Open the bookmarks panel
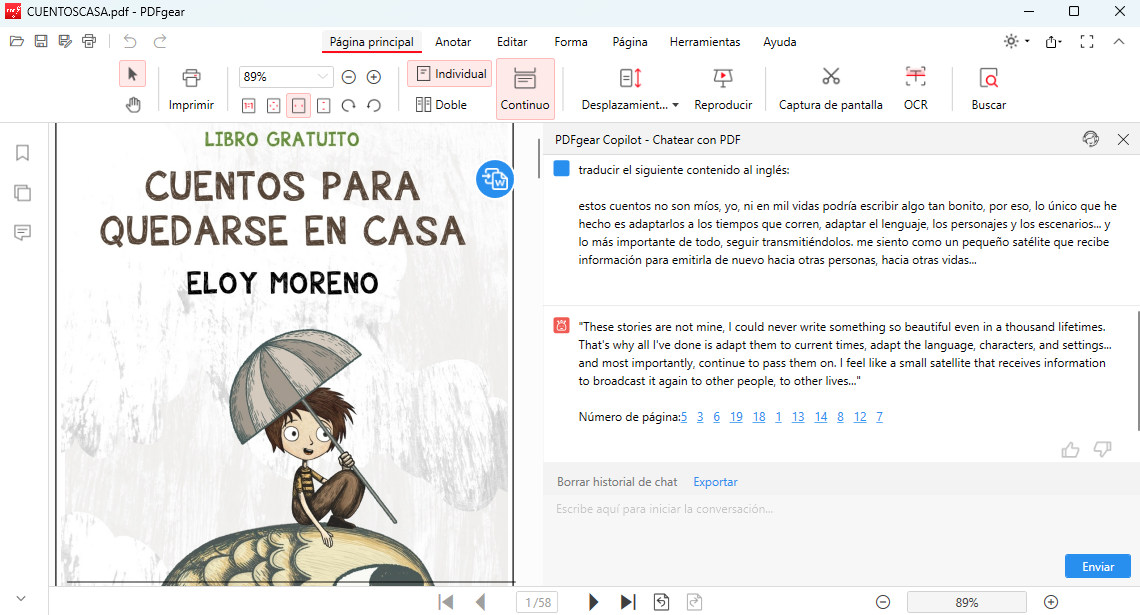 (22, 153)
